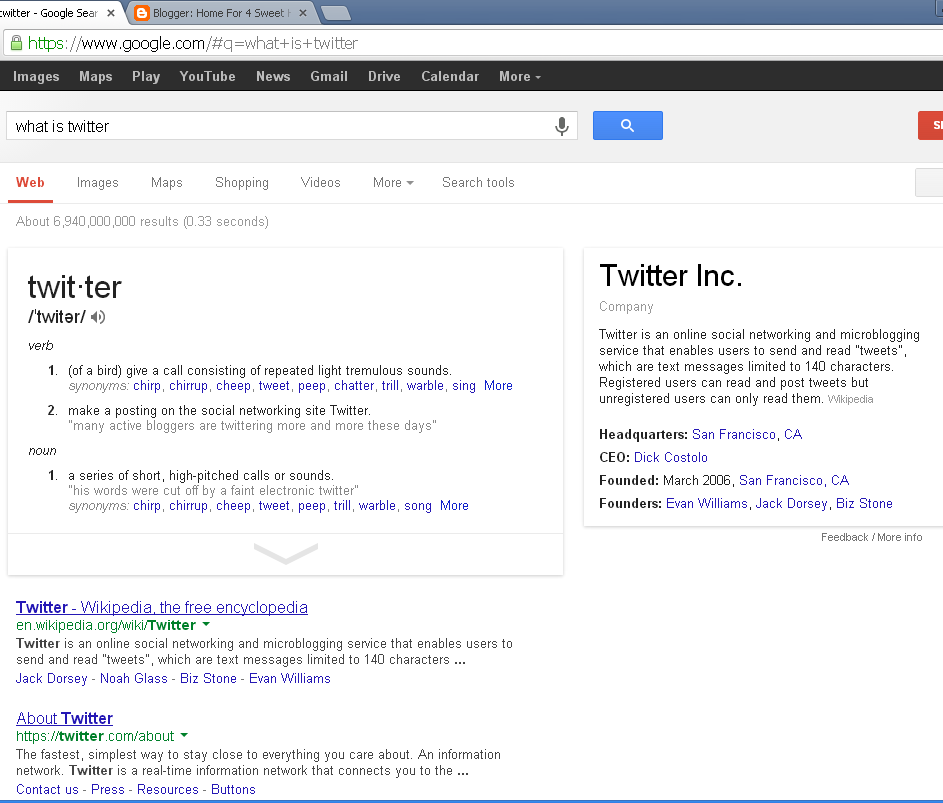Open a new browser tab
Viewport: 943px width, 803px height.
[x=336, y=13]
